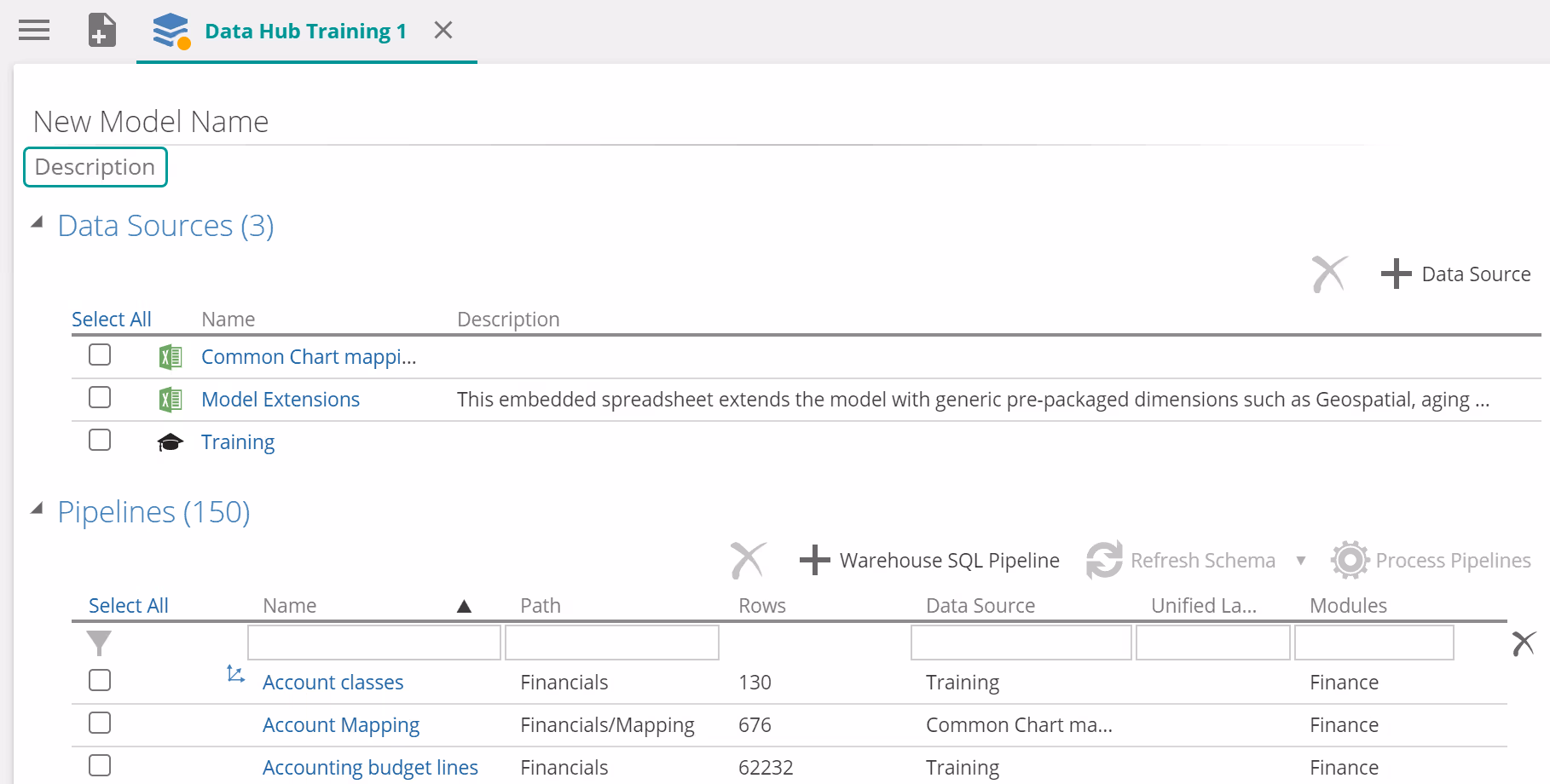Select the Account Mapping pipeline checkbox
The height and width of the screenshot is (784, 1550).
coord(100,723)
